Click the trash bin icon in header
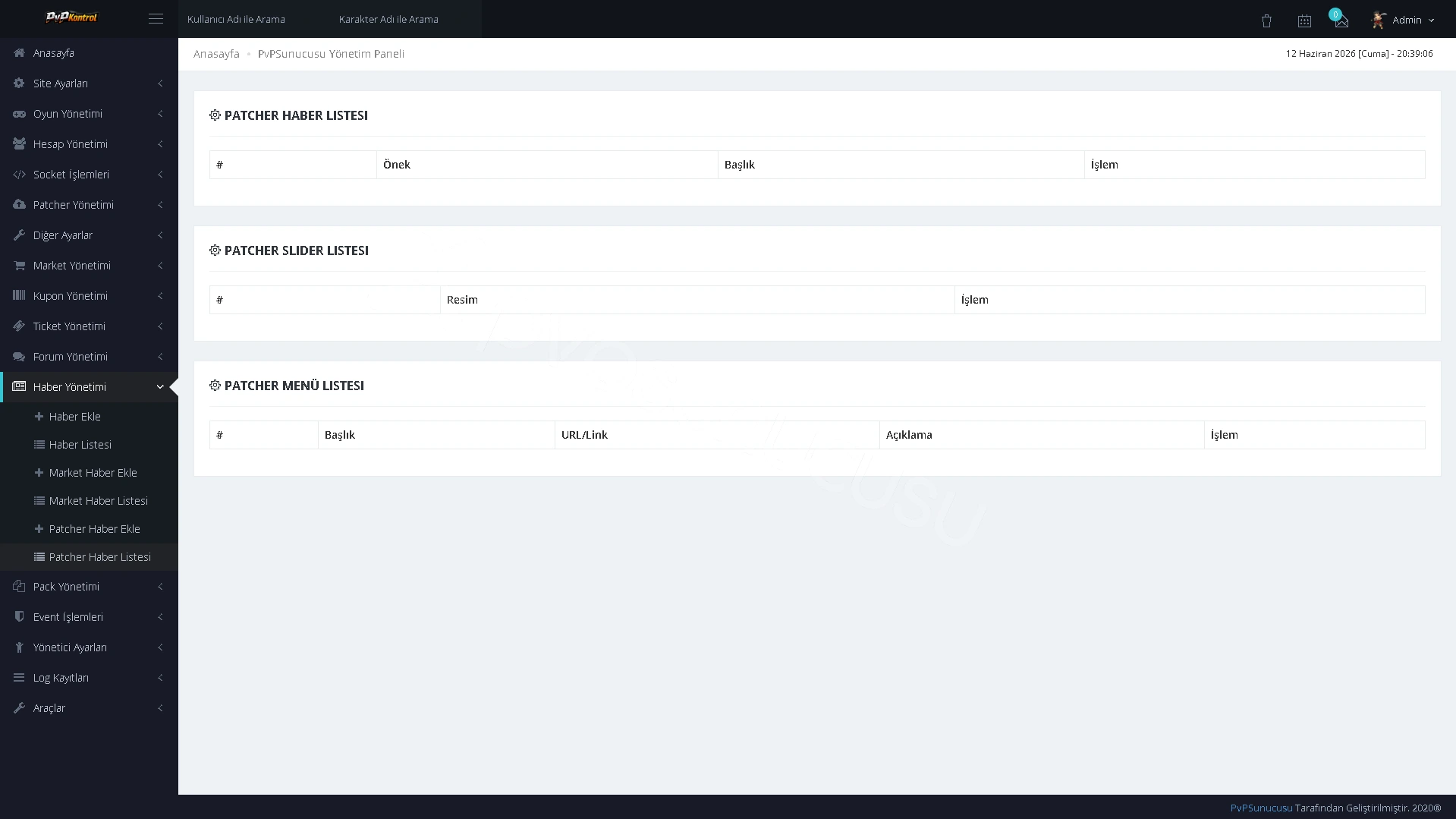Viewport: 1456px width, 819px height. 1266,21
